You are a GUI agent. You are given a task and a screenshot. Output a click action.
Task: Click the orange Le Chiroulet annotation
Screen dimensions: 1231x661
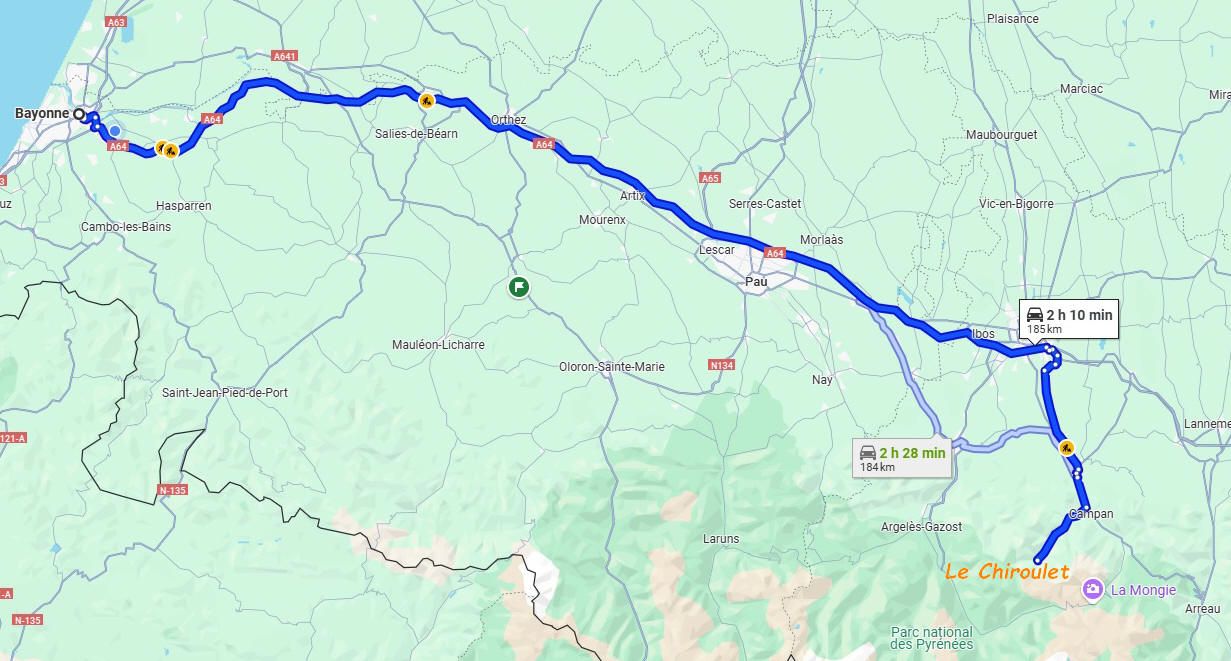(x=1008, y=572)
